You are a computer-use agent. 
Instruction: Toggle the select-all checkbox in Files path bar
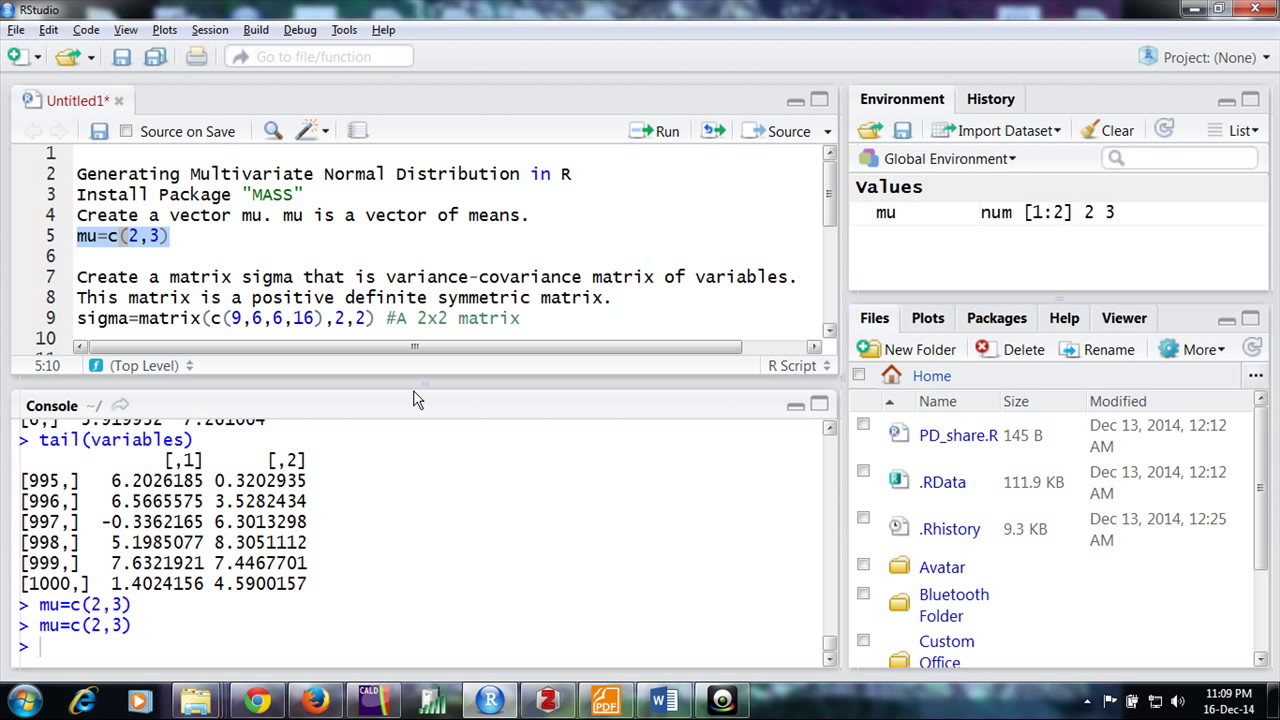[x=858, y=375]
